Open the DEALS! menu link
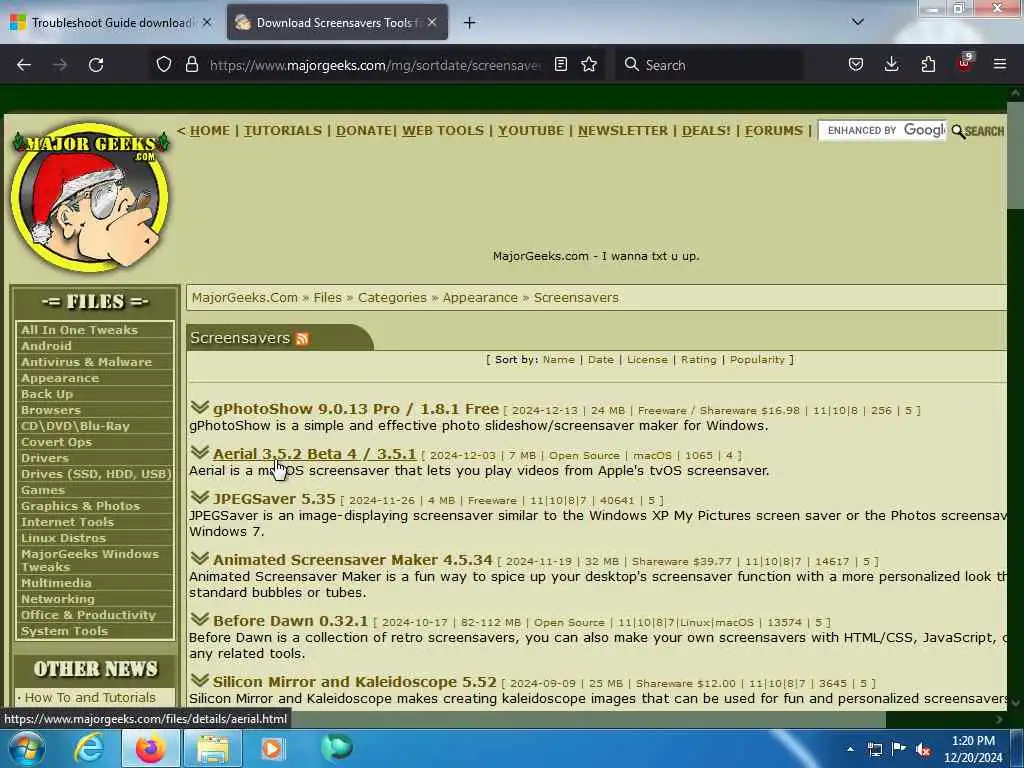This screenshot has height=768, width=1024. pos(706,131)
